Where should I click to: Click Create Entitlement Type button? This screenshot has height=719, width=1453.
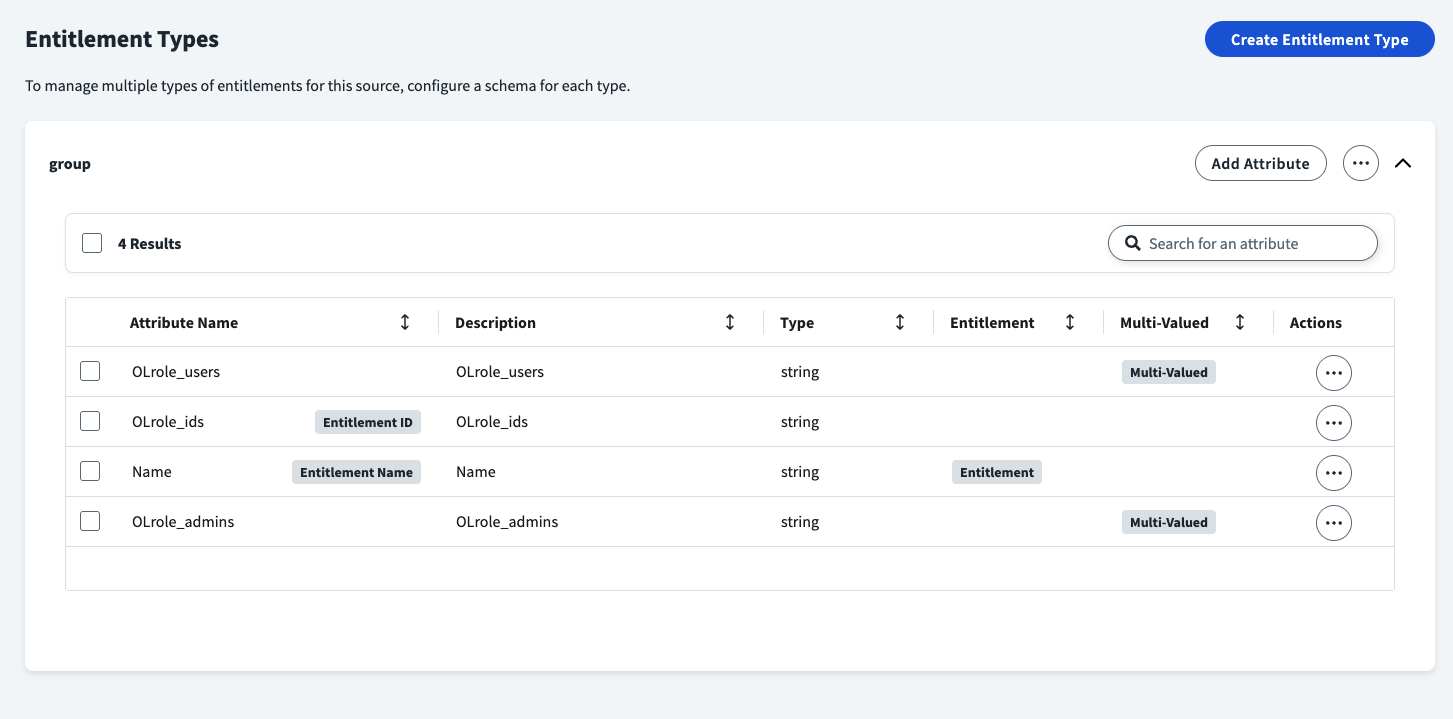1319,40
